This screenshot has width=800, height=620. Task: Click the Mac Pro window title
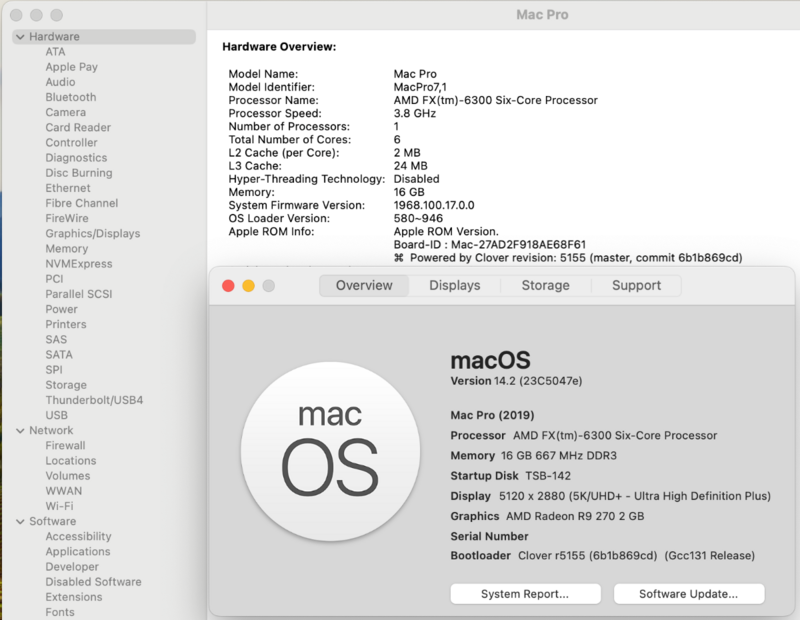(542, 15)
